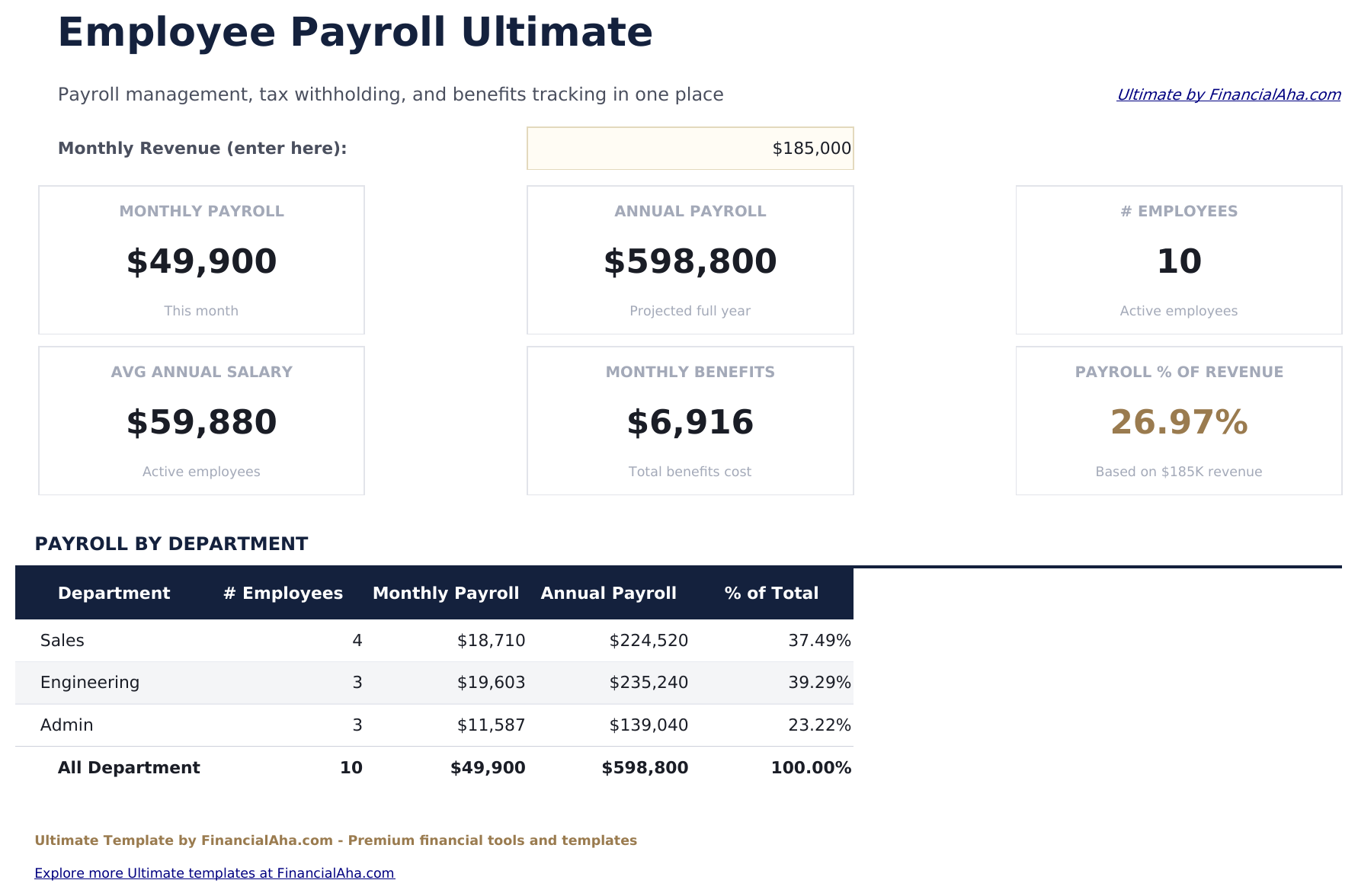1358x896 pixels.
Task: Click the Employee Payroll Ultimate title
Action: [356, 32]
